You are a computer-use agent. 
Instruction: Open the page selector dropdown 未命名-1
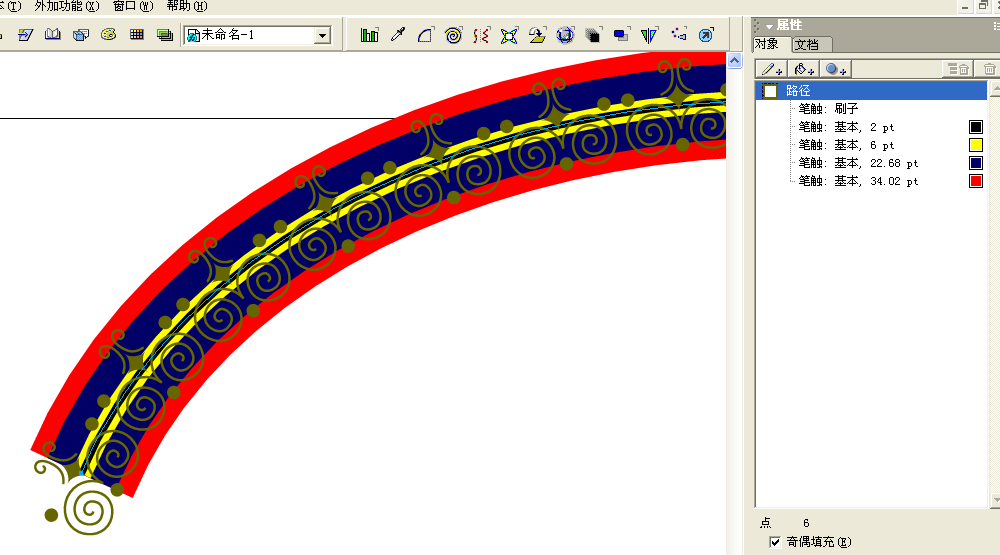pyautogui.click(x=323, y=35)
